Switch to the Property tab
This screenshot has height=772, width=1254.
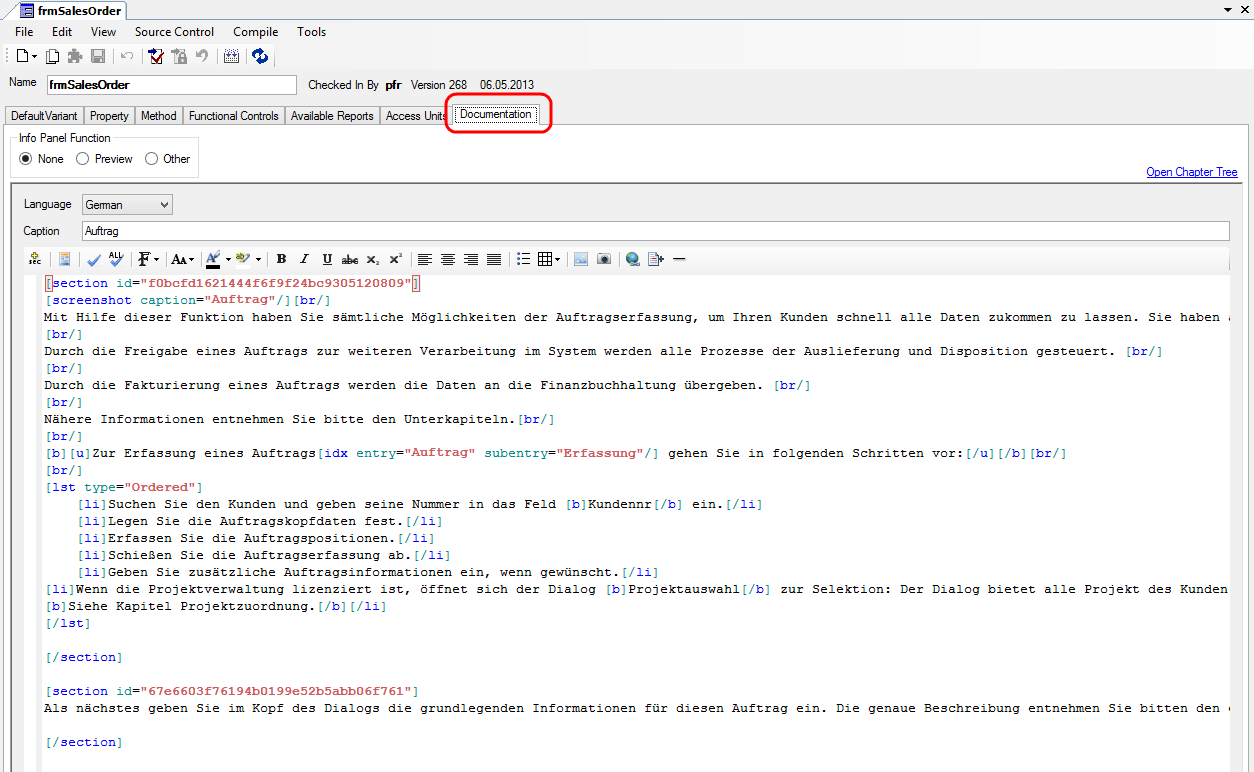pyautogui.click(x=109, y=116)
